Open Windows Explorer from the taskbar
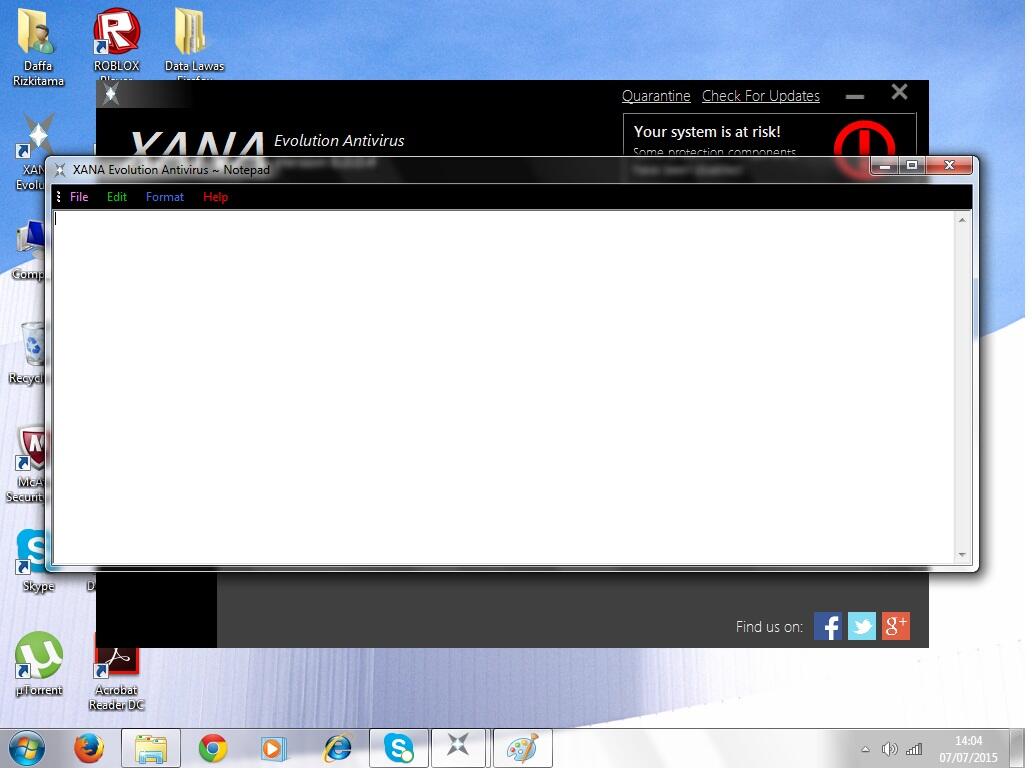Image resolution: width=1032 pixels, height=784 pixels. 151,748
